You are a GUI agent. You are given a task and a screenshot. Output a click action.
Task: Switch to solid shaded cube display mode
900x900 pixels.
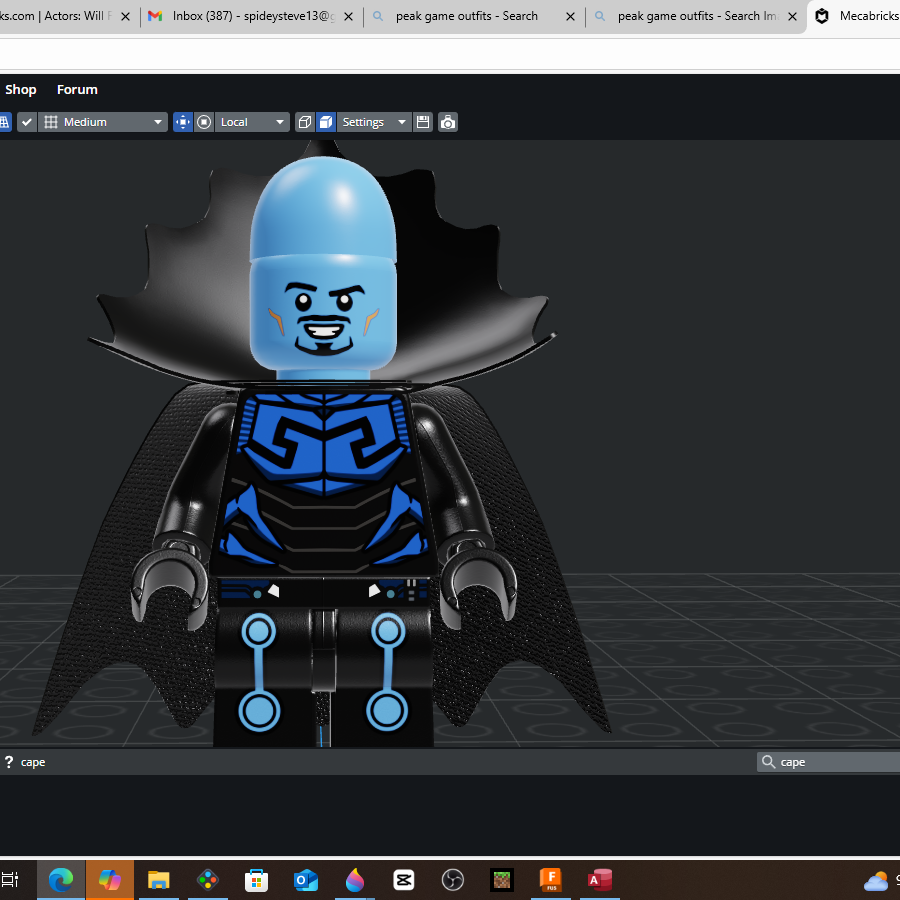(x=325, y=122)
